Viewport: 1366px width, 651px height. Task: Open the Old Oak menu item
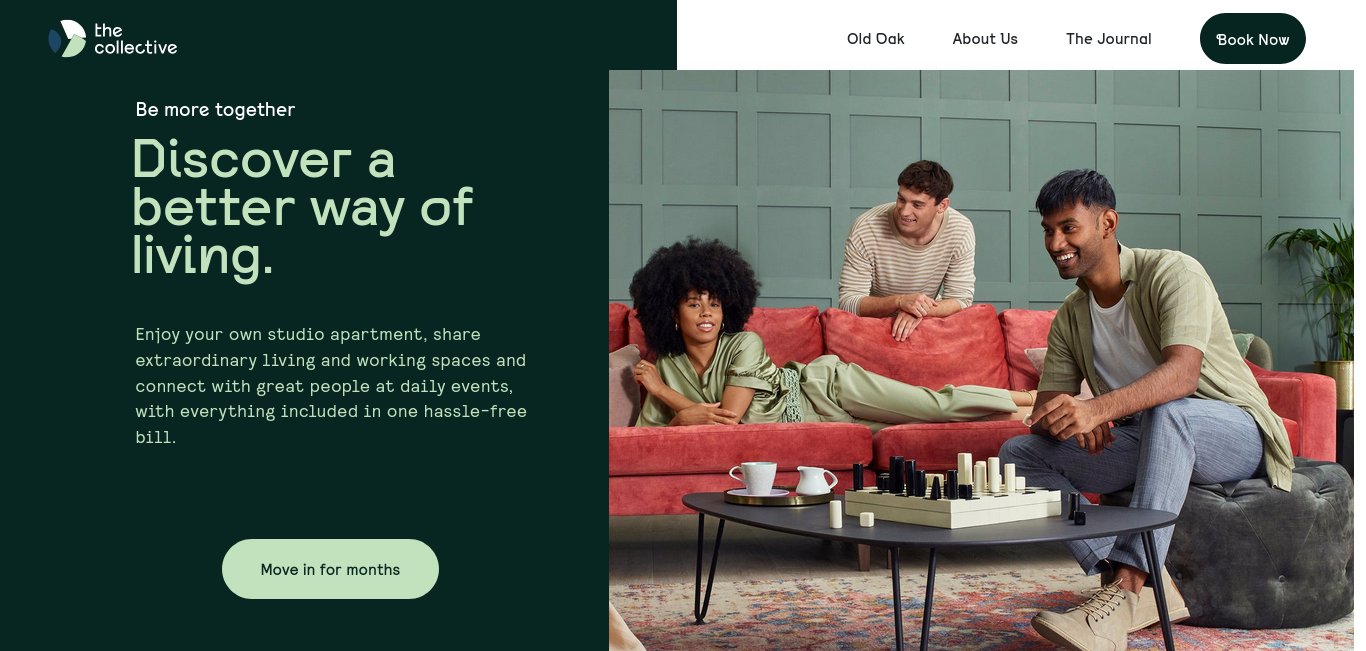[875, 39]
